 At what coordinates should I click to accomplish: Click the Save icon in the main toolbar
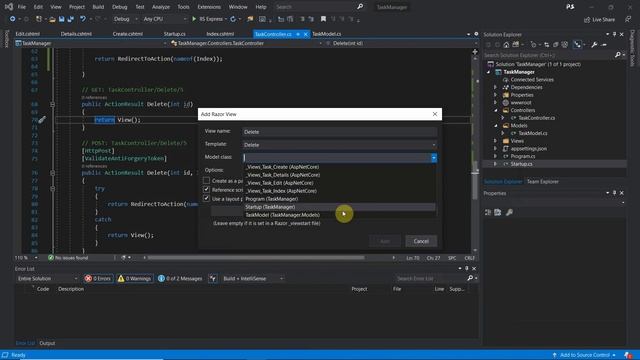pos(61,19)
